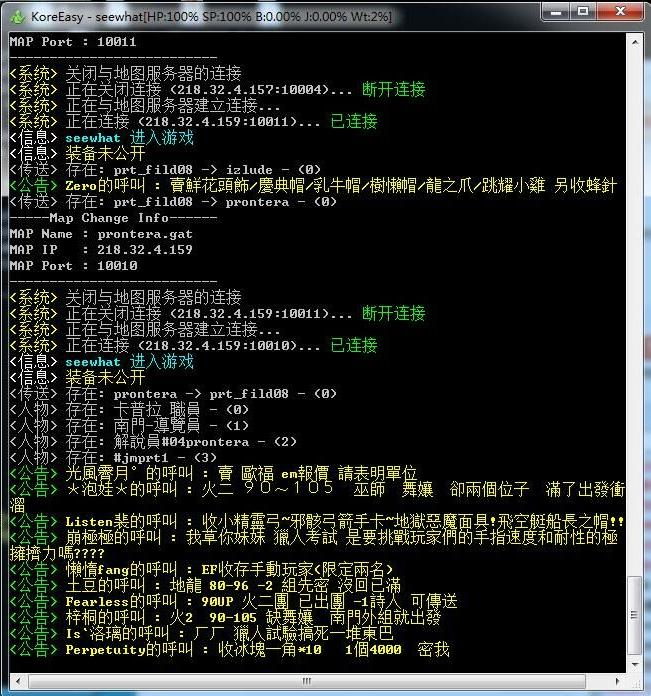This screenshot has height=696, width=651.
Task: Click the 'MAP Name : prontera.gat' line
Action: 100,234
